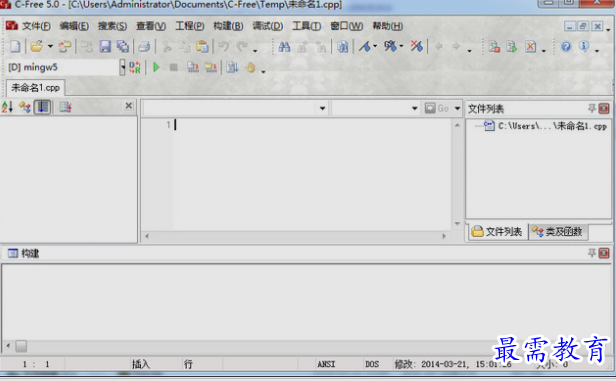
Task: Click the document icon with the red square
Action: tap(494, 47)
